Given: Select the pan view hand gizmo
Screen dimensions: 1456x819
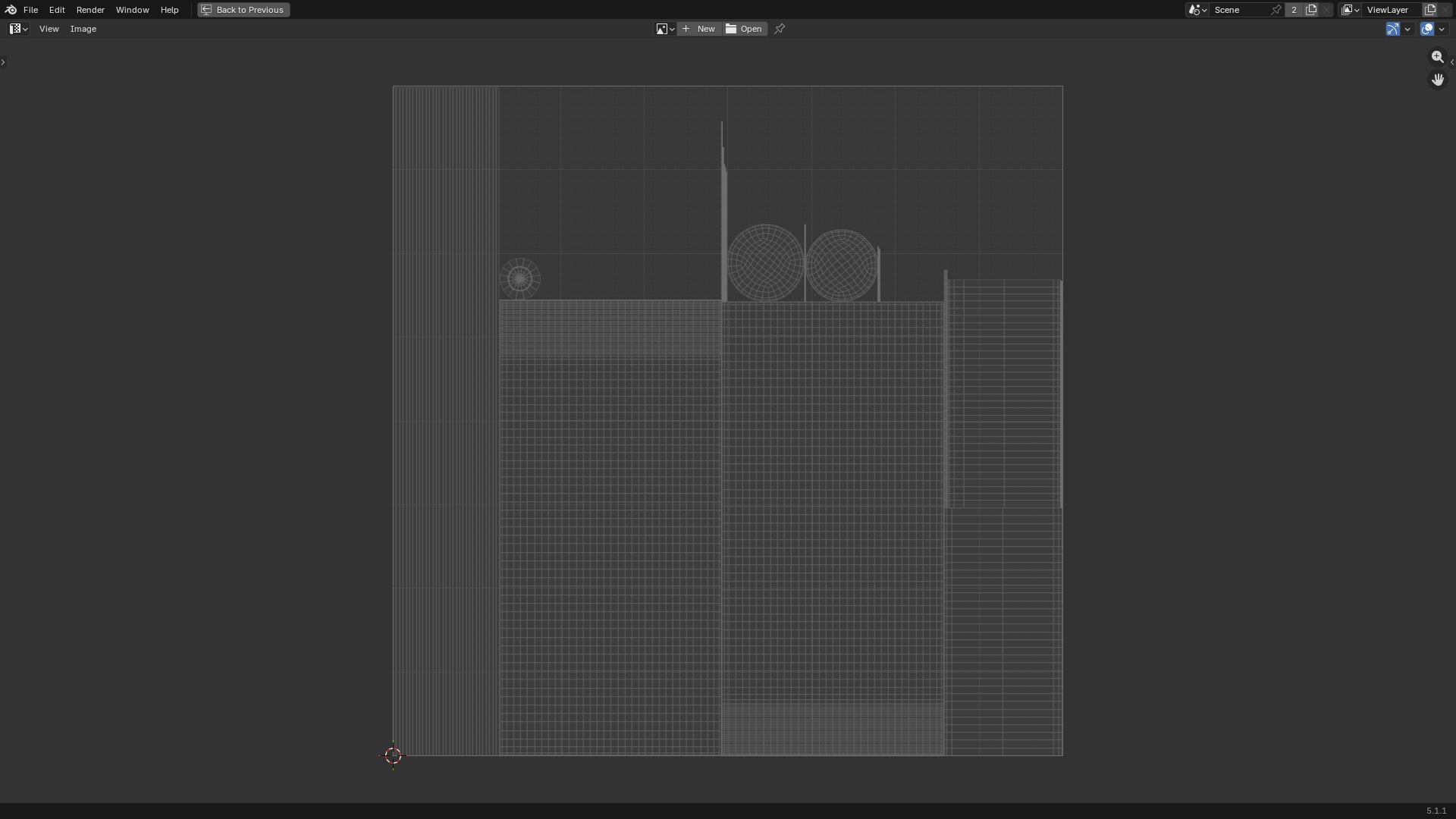Looking at the screenshot, I should [1437, 80].
